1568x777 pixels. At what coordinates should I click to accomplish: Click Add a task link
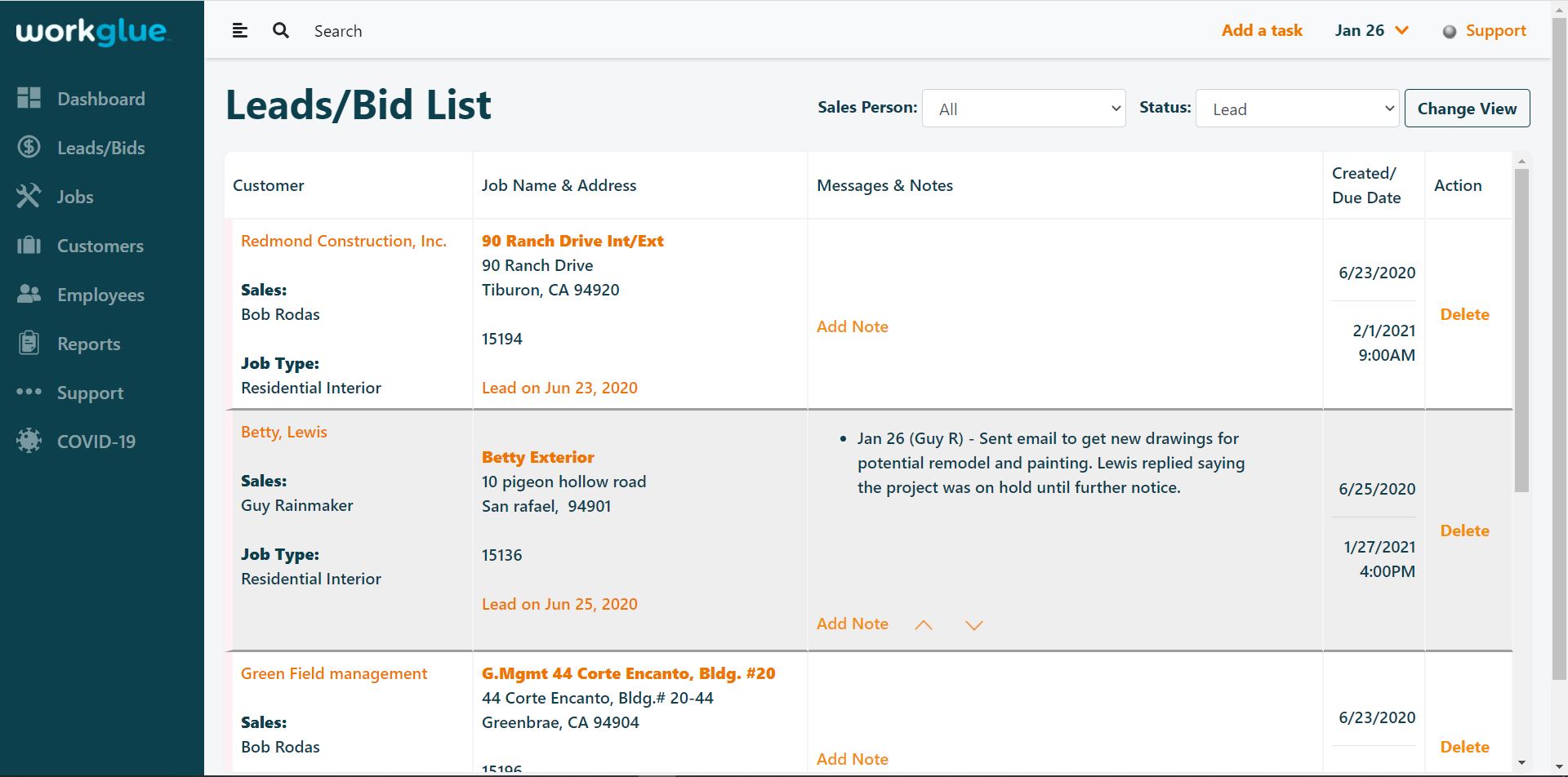1262,31
